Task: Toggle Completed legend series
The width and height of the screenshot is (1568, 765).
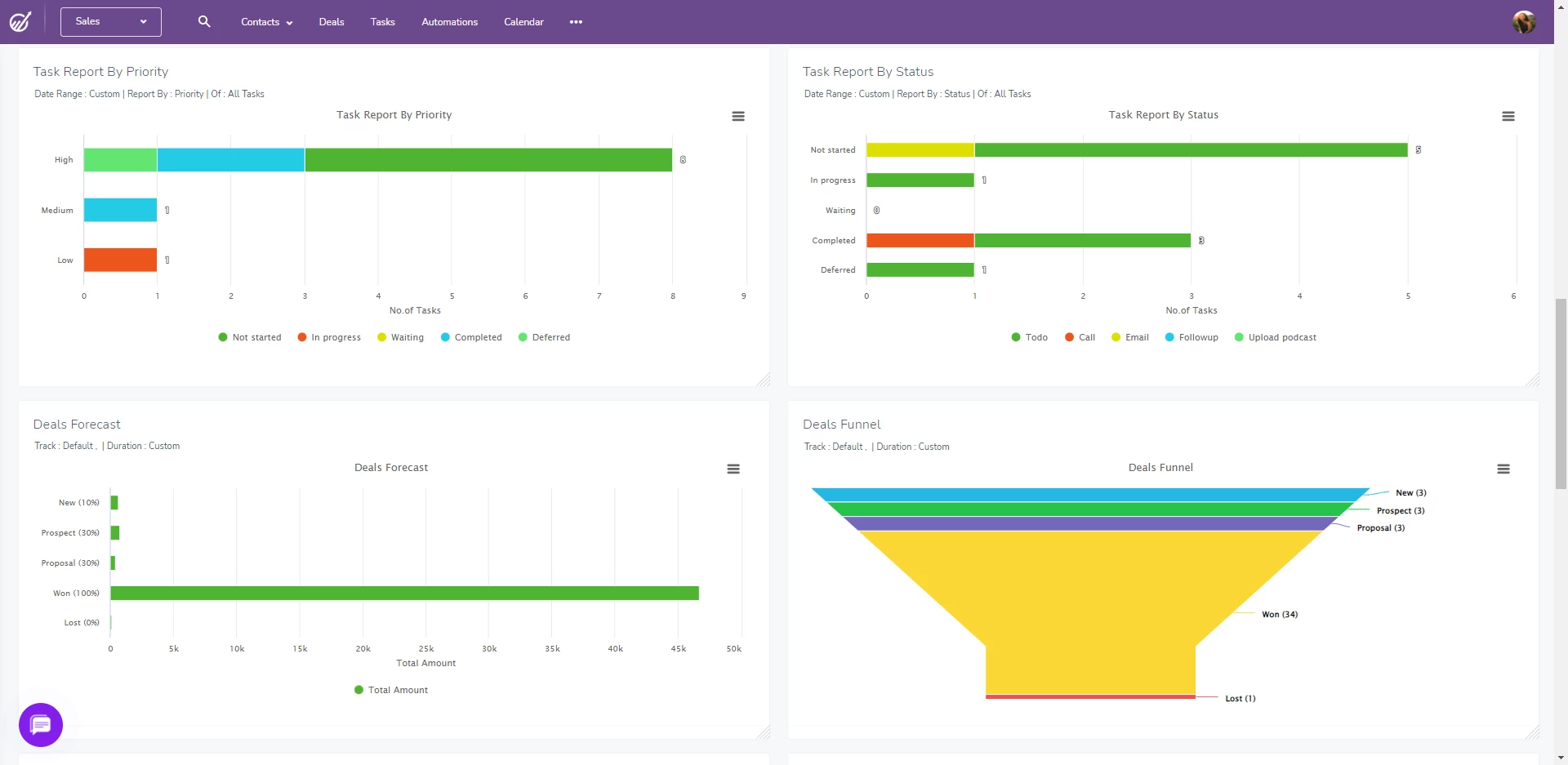Action: [x=471, y=337]
